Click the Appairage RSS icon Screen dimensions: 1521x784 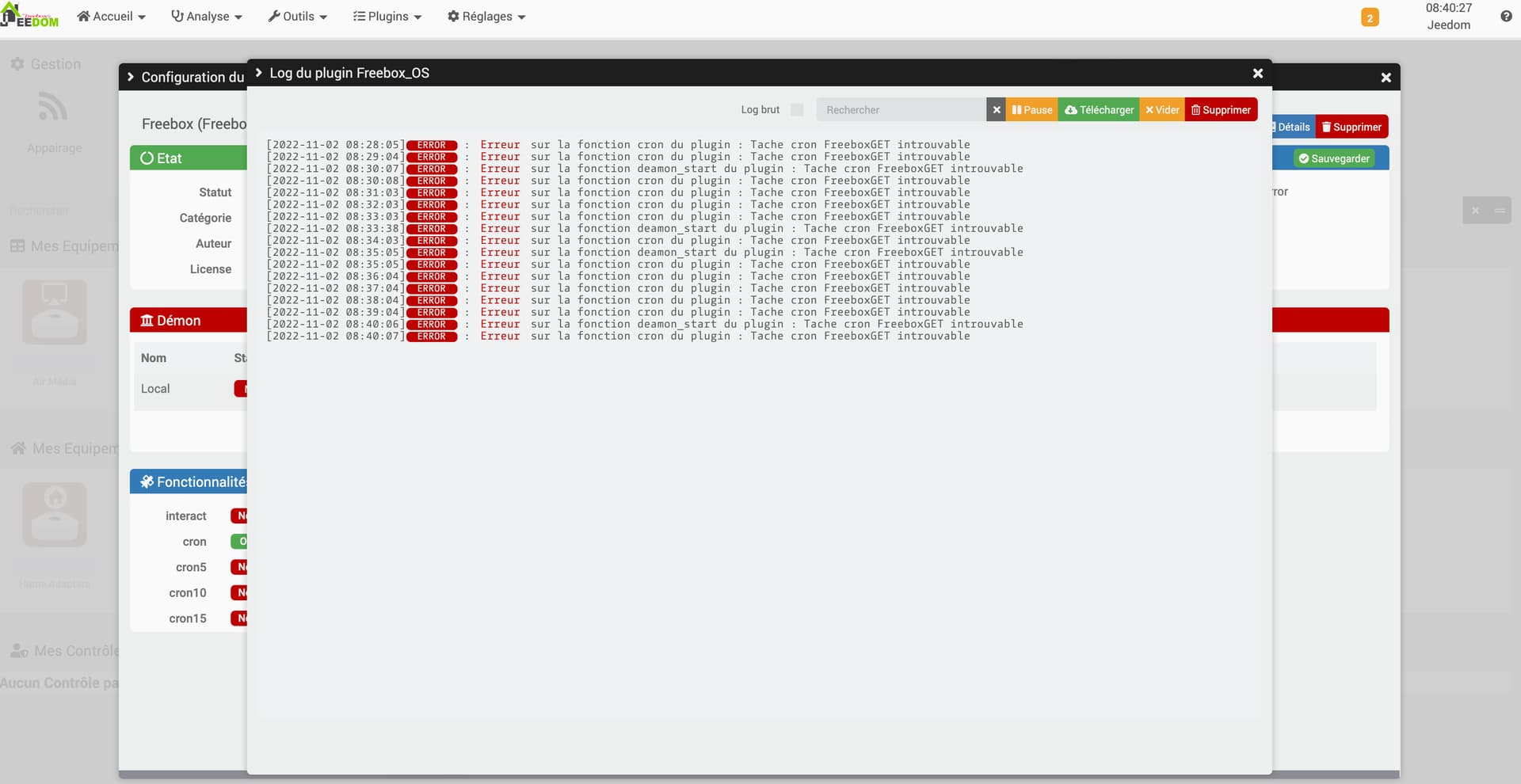click(x=53, y=108)
